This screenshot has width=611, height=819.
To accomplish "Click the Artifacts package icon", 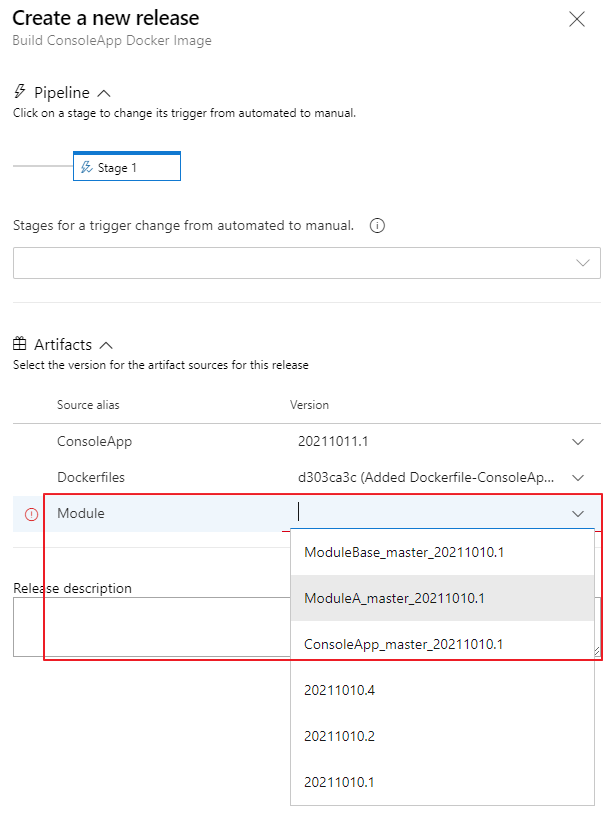I will 20,344.
